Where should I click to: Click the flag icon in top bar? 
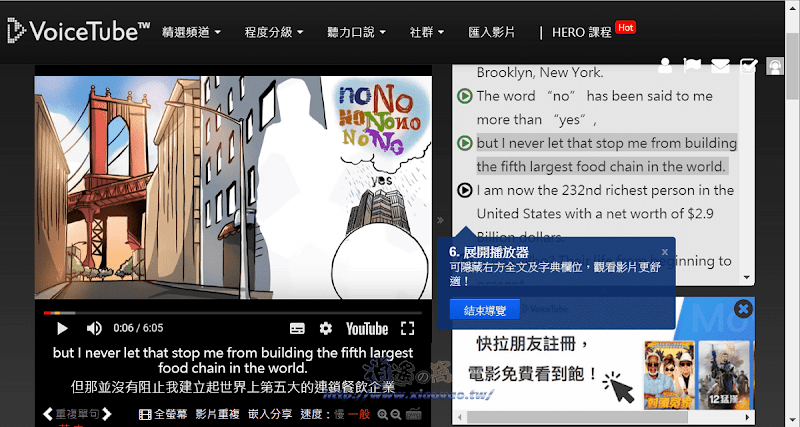(x=692, y=66)
